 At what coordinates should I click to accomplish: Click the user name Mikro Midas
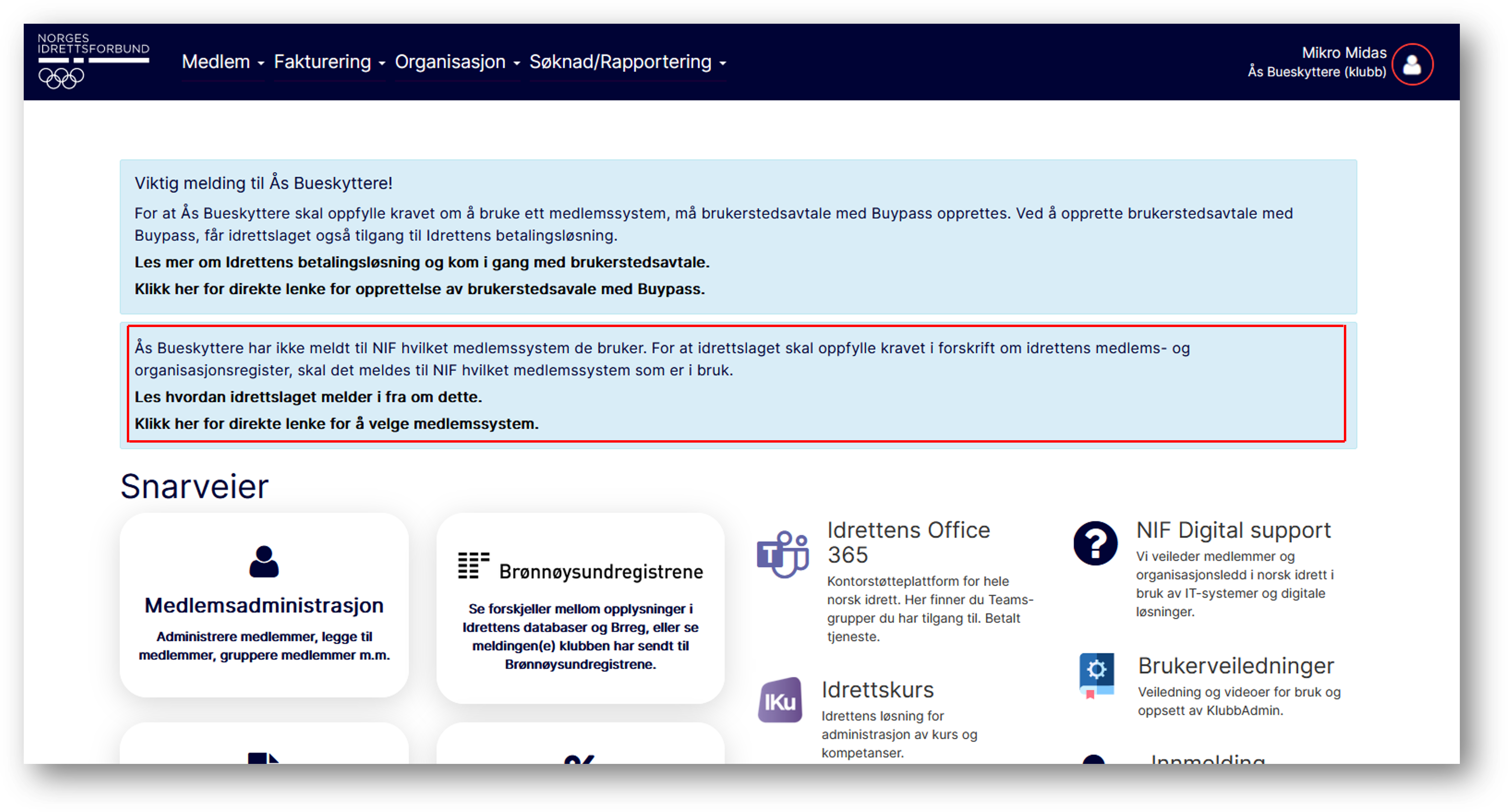pos(1344,53)
